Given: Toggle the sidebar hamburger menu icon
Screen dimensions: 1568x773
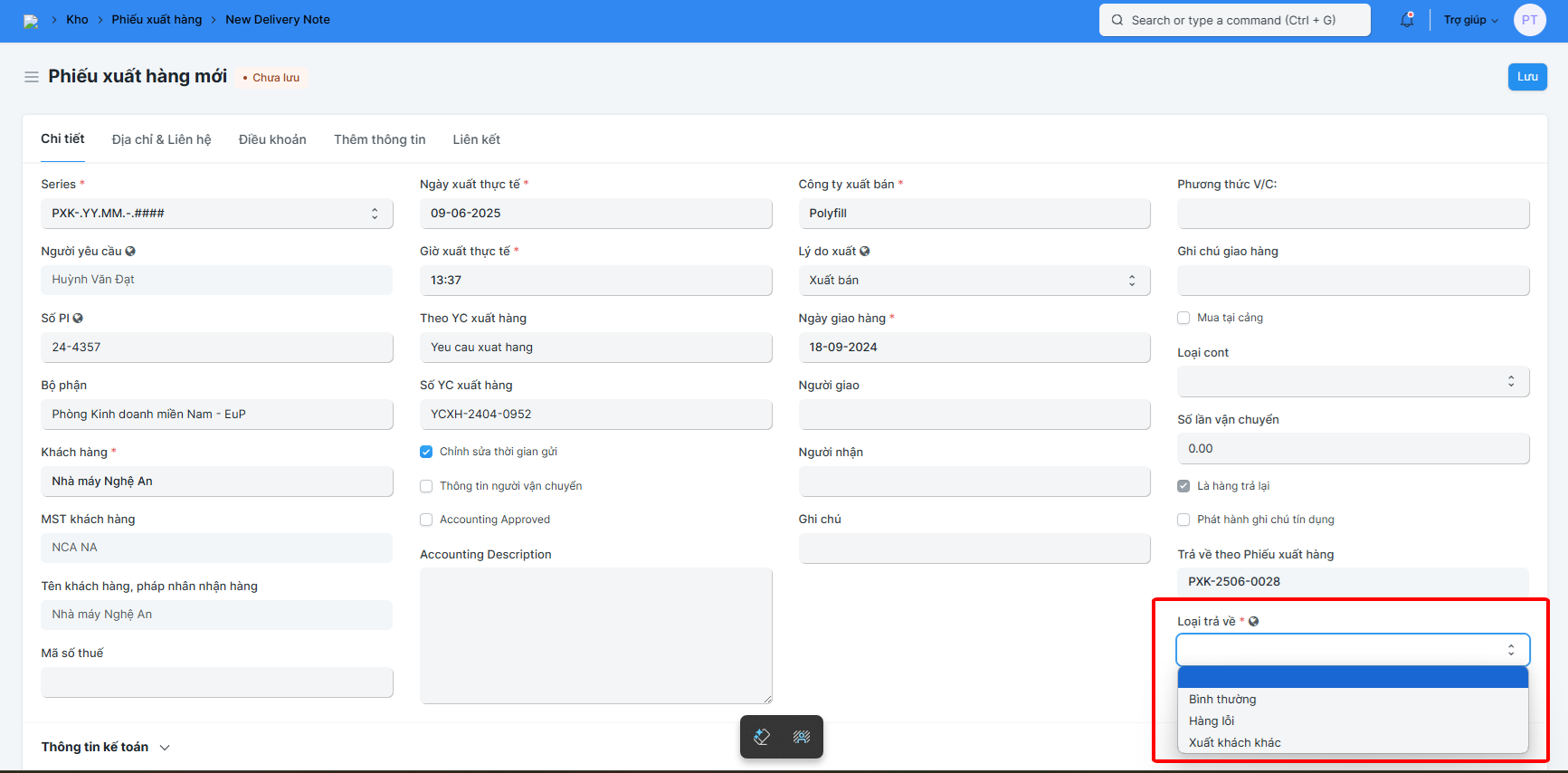Looking at the screenshot, I should tap(32, 77).
